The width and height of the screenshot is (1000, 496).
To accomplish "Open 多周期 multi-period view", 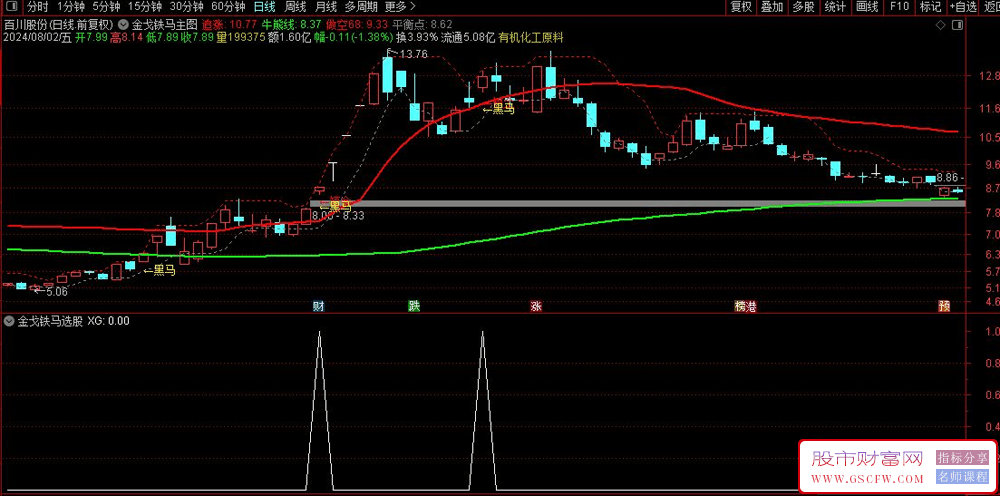I will click(x=362, y=7).
